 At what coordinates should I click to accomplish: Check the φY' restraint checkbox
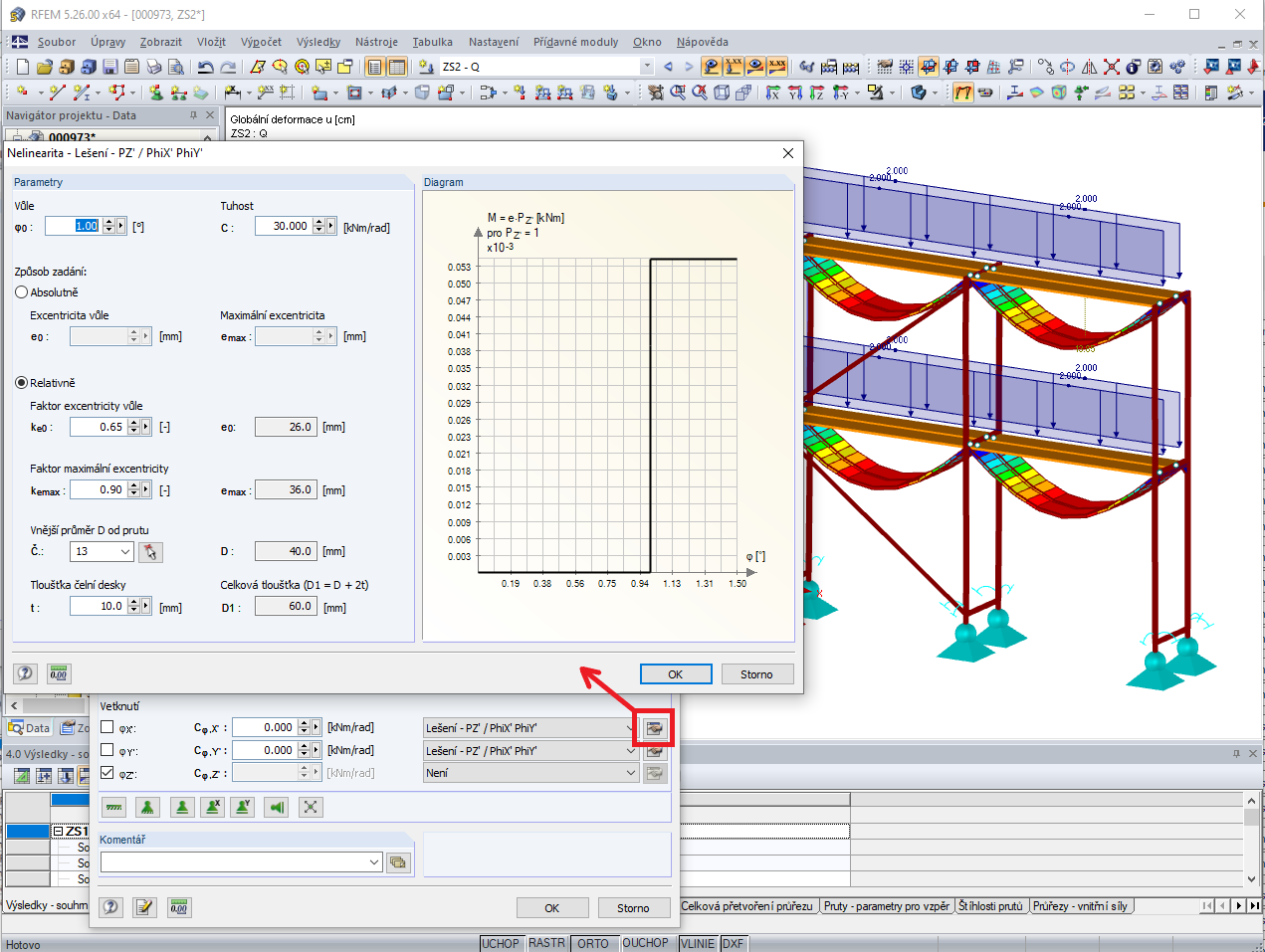[107, 750]
